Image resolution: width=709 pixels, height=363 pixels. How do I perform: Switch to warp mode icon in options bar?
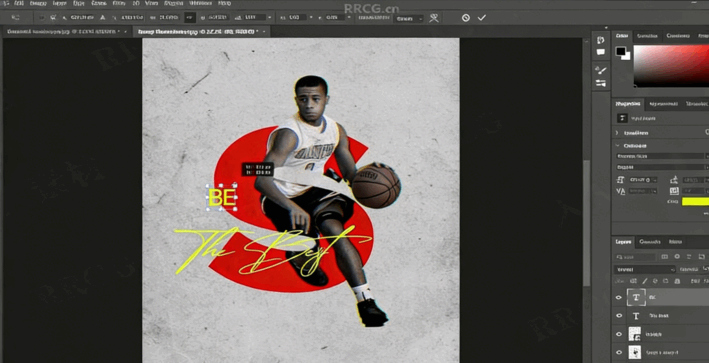434,18
